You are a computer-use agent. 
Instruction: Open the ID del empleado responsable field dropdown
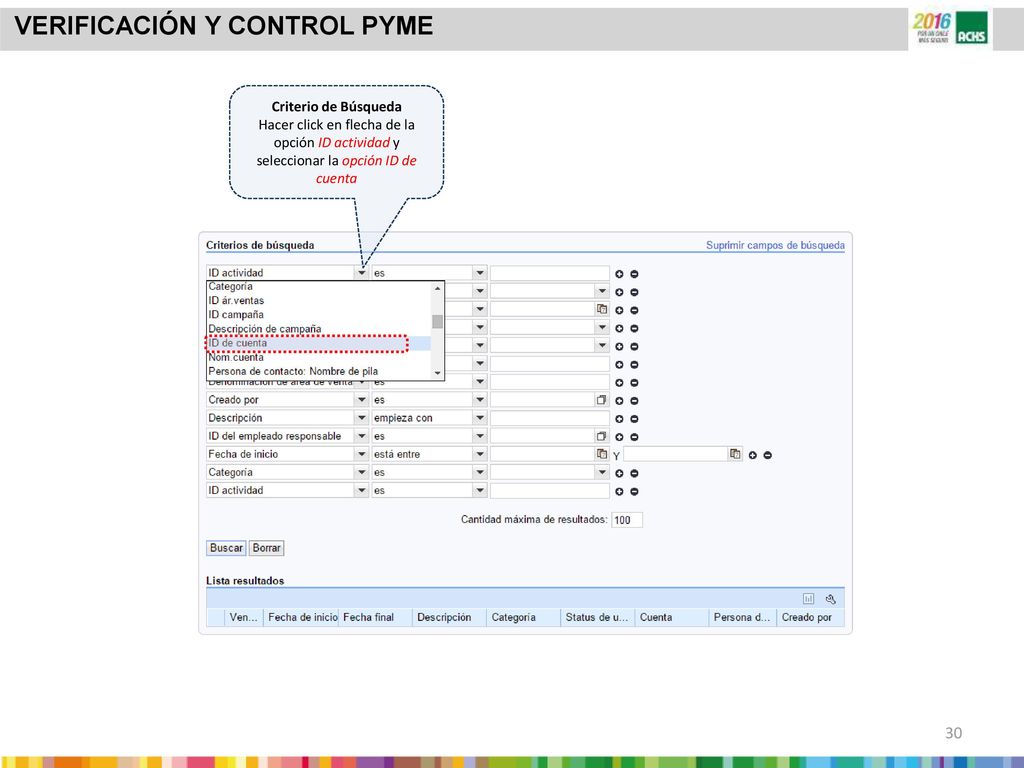tap(361, 436)
